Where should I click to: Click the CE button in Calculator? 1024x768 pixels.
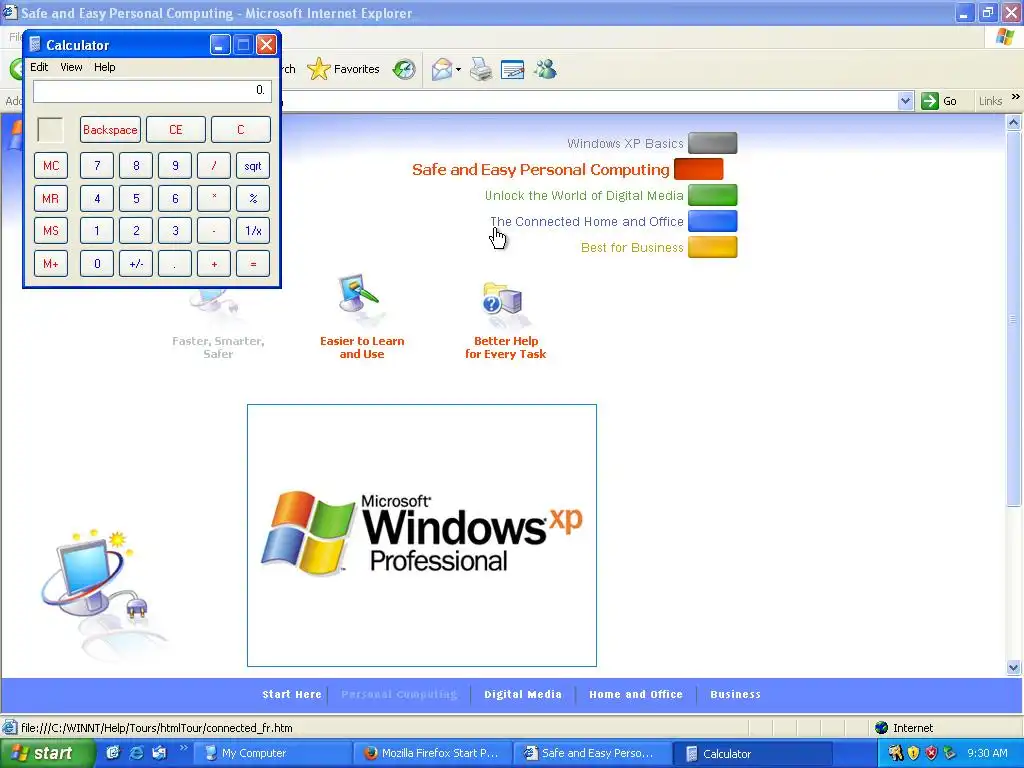(176, 129)
